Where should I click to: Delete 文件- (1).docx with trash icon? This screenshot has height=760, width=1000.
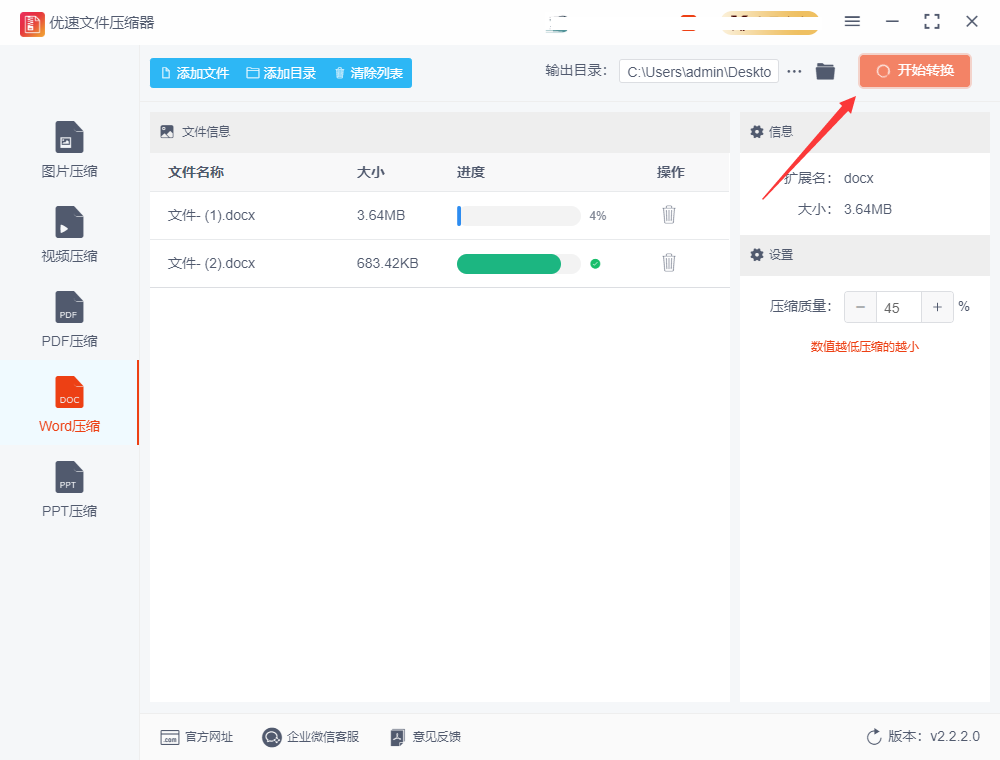668,215
